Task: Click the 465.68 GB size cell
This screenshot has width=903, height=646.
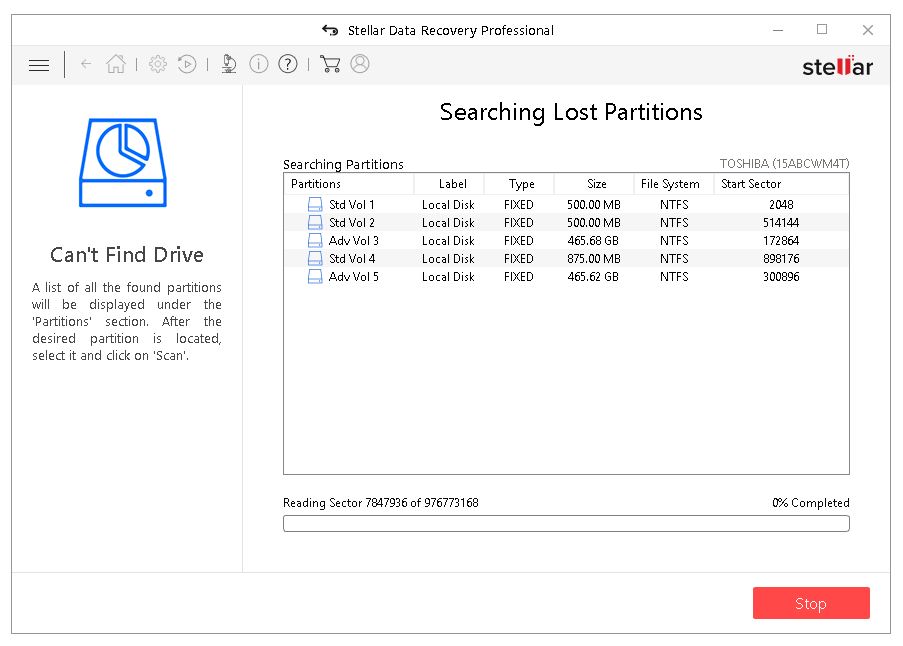Action: click(593, 240)
